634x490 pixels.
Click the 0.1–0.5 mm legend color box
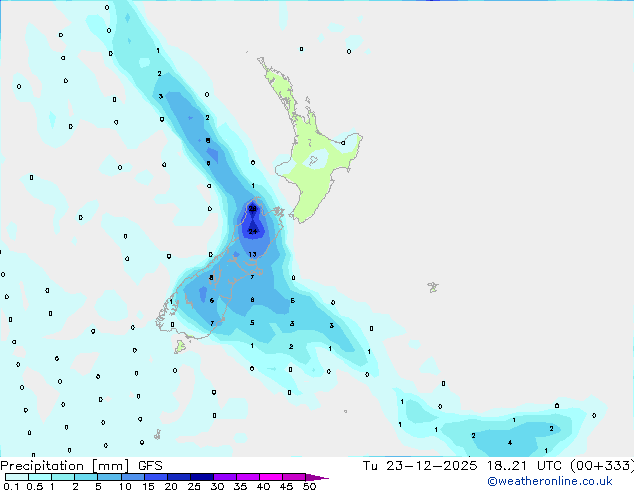tap(17, 477)
